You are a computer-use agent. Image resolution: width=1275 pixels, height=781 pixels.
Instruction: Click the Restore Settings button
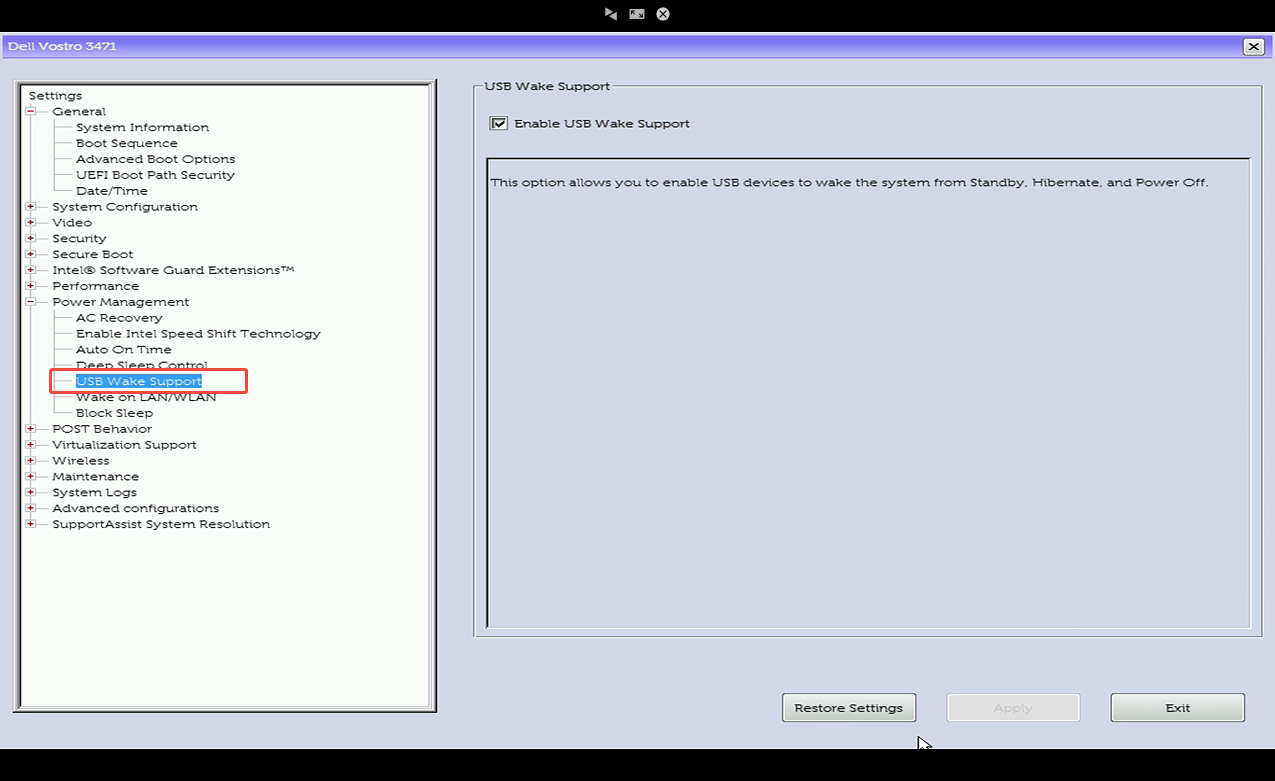pyautogui.click(x=848, y=708)
